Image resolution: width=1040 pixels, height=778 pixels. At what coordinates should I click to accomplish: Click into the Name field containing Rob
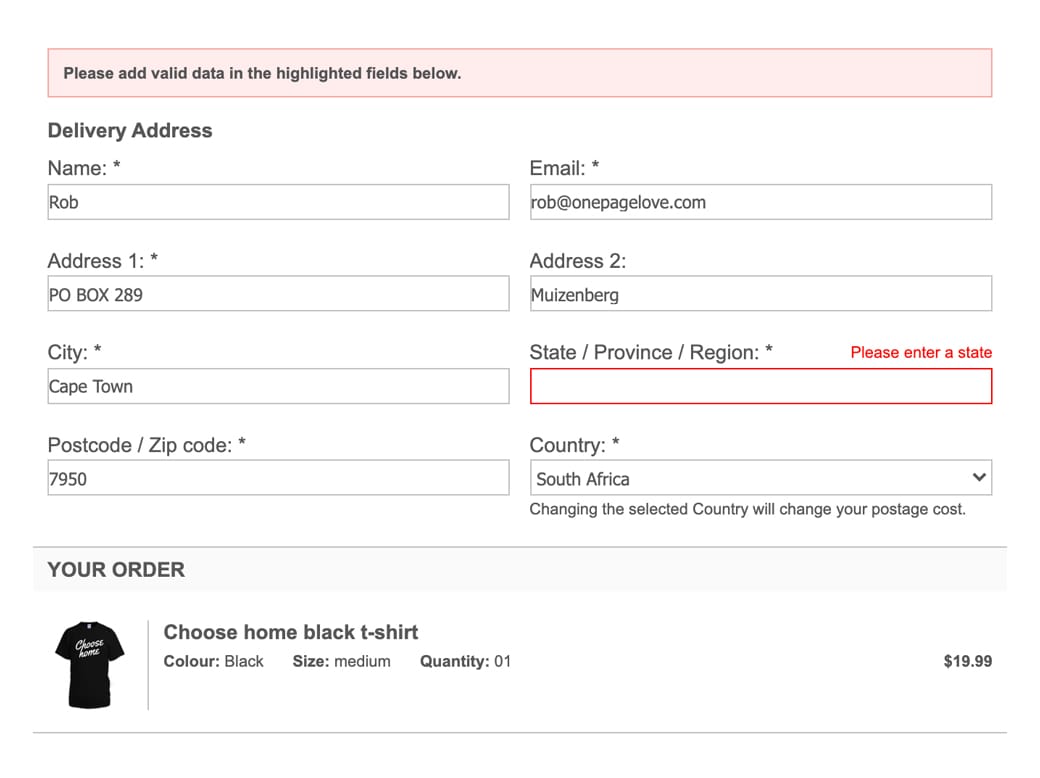coord(278,202)
